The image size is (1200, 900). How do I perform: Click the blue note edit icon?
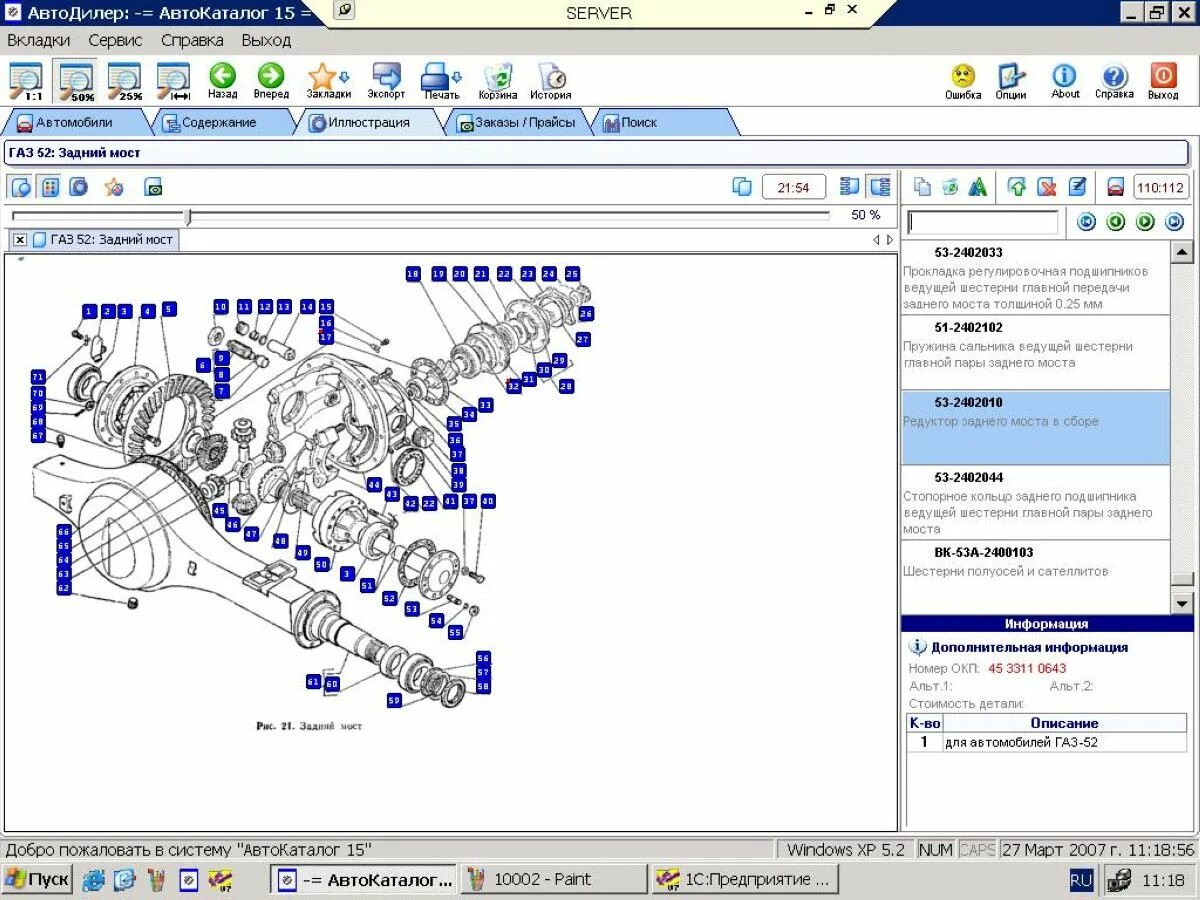(1077, 187)
